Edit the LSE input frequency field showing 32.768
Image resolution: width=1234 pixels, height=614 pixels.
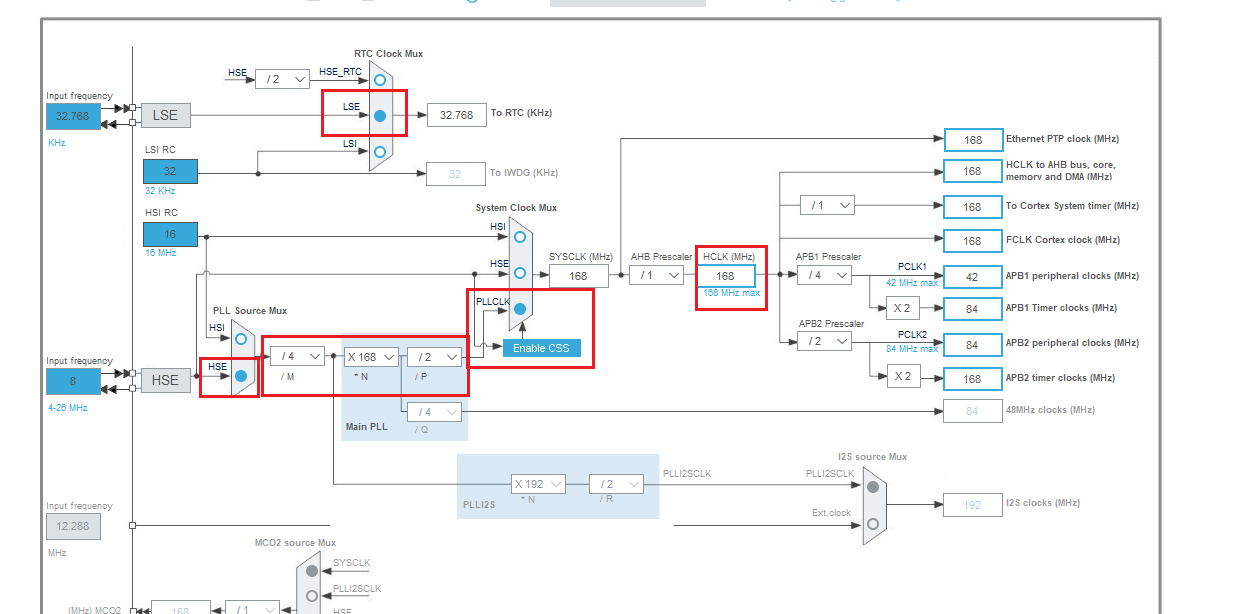coord(71,116)
